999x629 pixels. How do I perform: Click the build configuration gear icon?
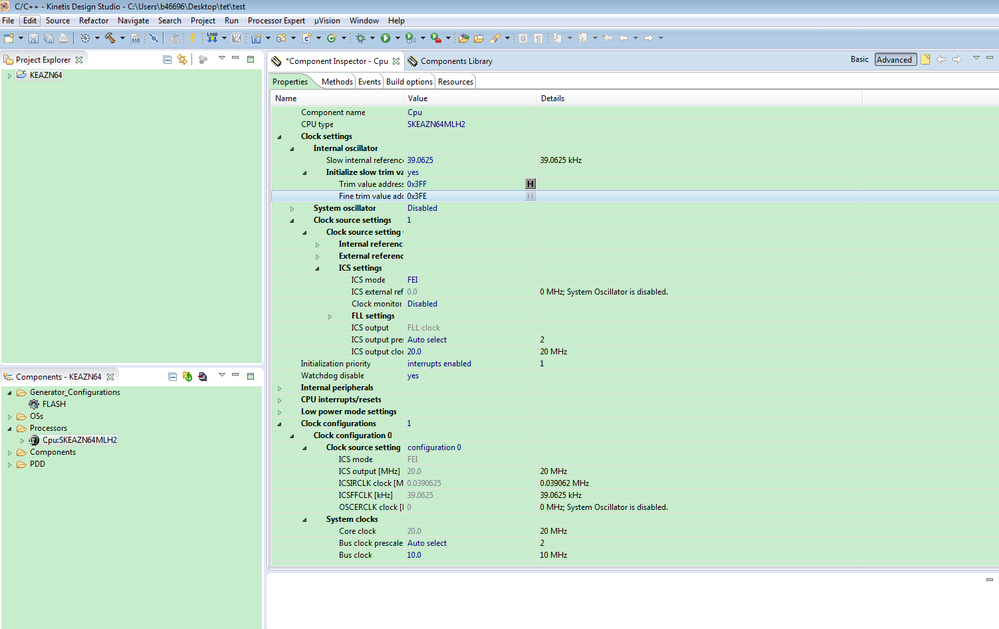(85, 38)
